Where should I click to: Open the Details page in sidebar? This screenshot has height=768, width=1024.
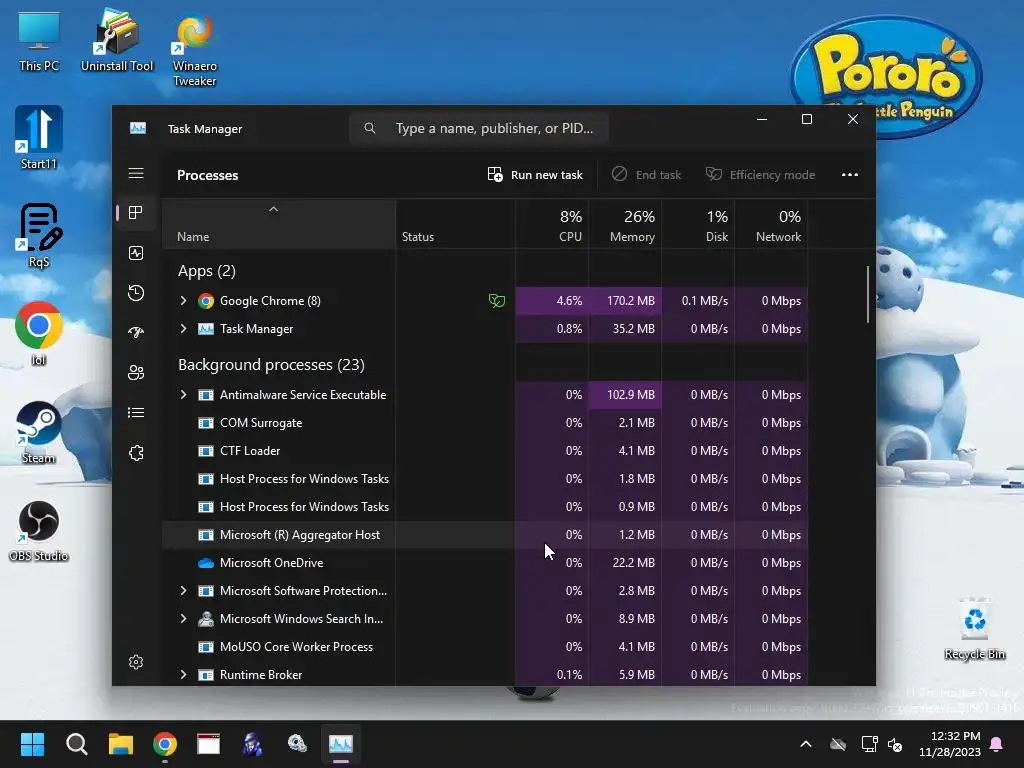[x=136, y=413]
